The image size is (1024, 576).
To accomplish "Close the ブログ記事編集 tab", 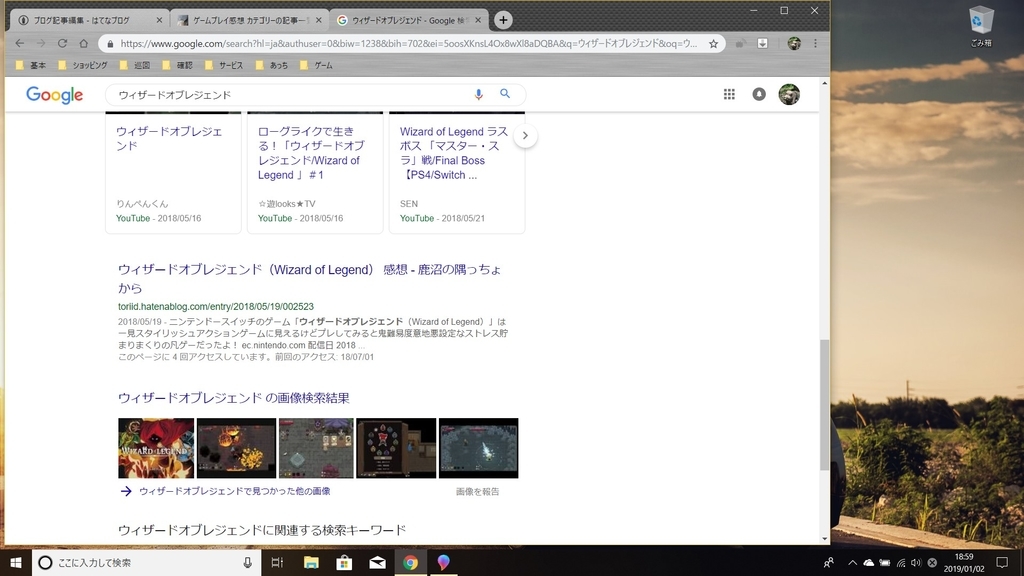I will click(x=159, y=20).
